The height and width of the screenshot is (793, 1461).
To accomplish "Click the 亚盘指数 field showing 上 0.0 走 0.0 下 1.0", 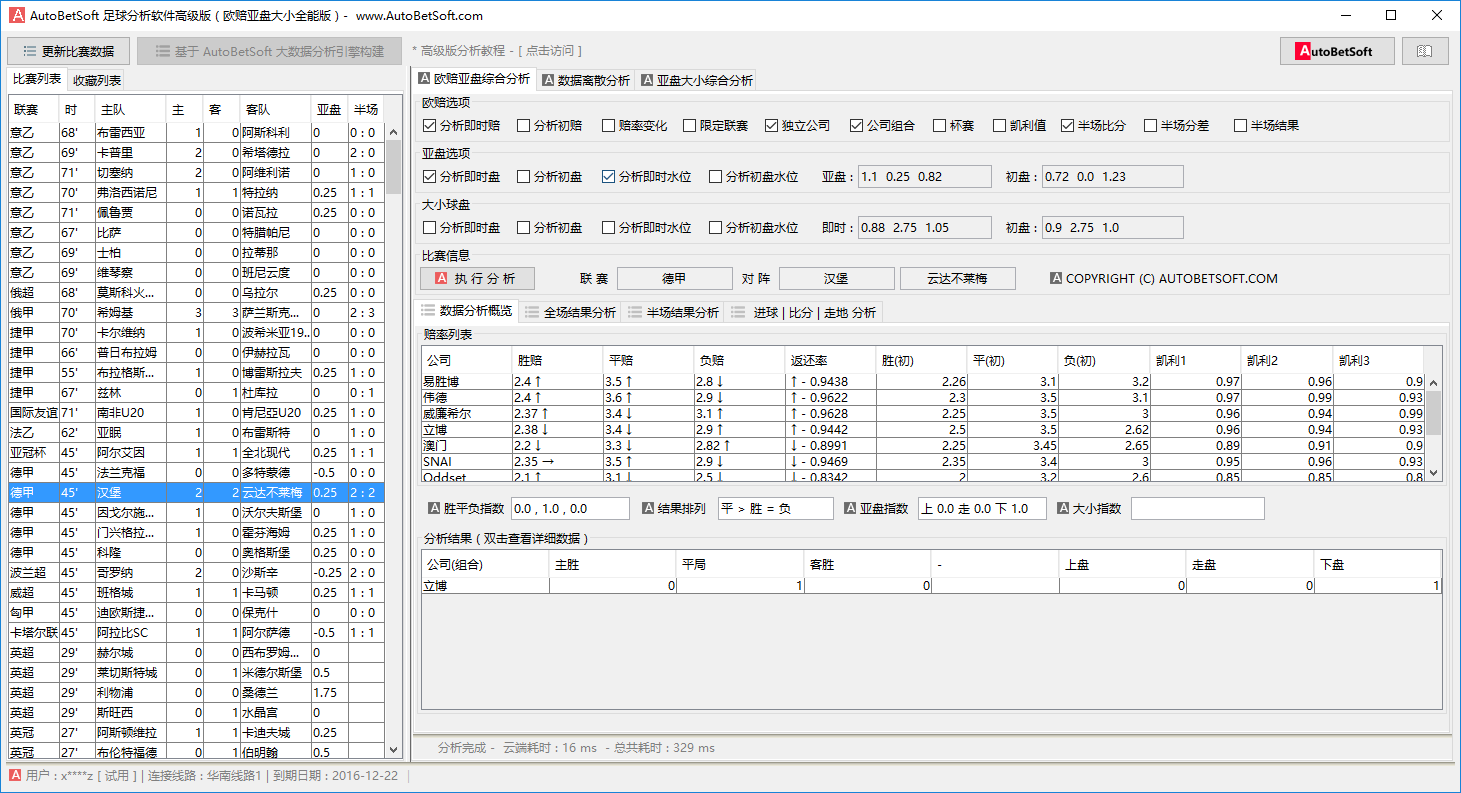I will 982,509.
